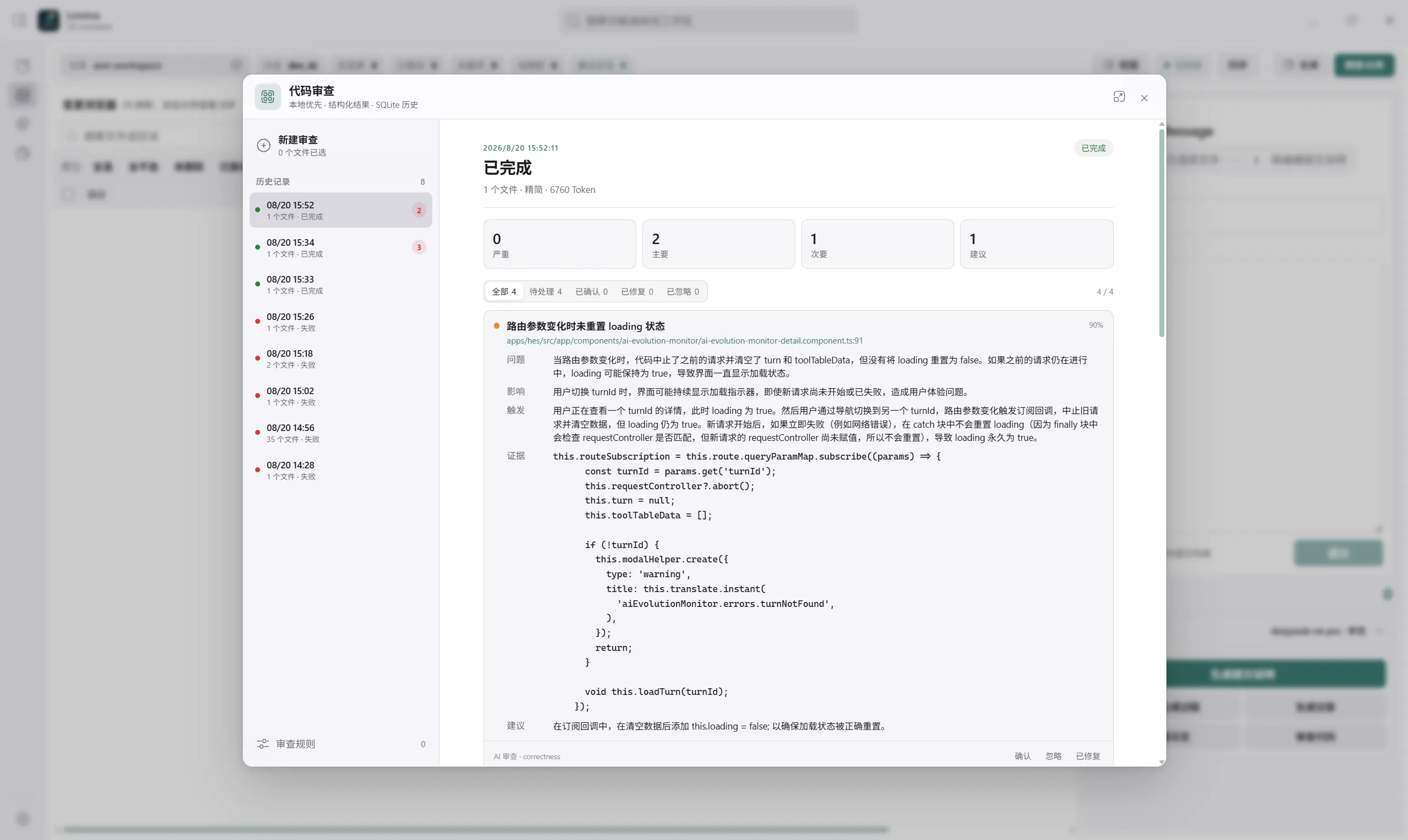Click the top sidebar icon in background window
The width and height of the screenshot is (1408, 840).
click(23, 65)
